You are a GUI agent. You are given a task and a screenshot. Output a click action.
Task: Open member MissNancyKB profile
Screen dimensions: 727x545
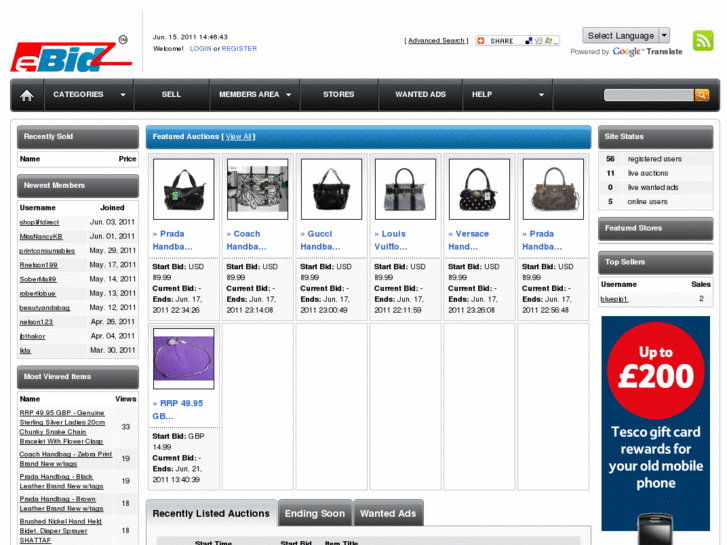(x=41, y=237)
